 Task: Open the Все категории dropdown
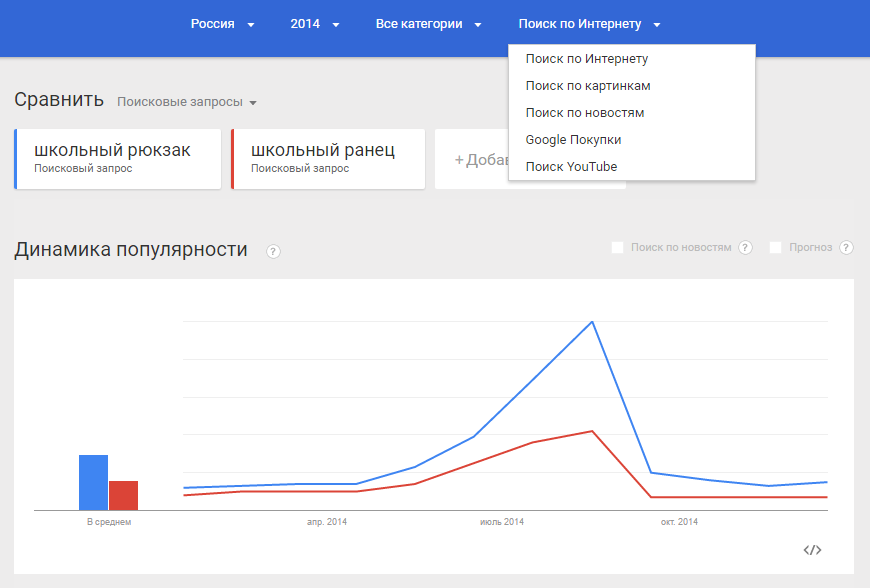[x=428, y=24]
